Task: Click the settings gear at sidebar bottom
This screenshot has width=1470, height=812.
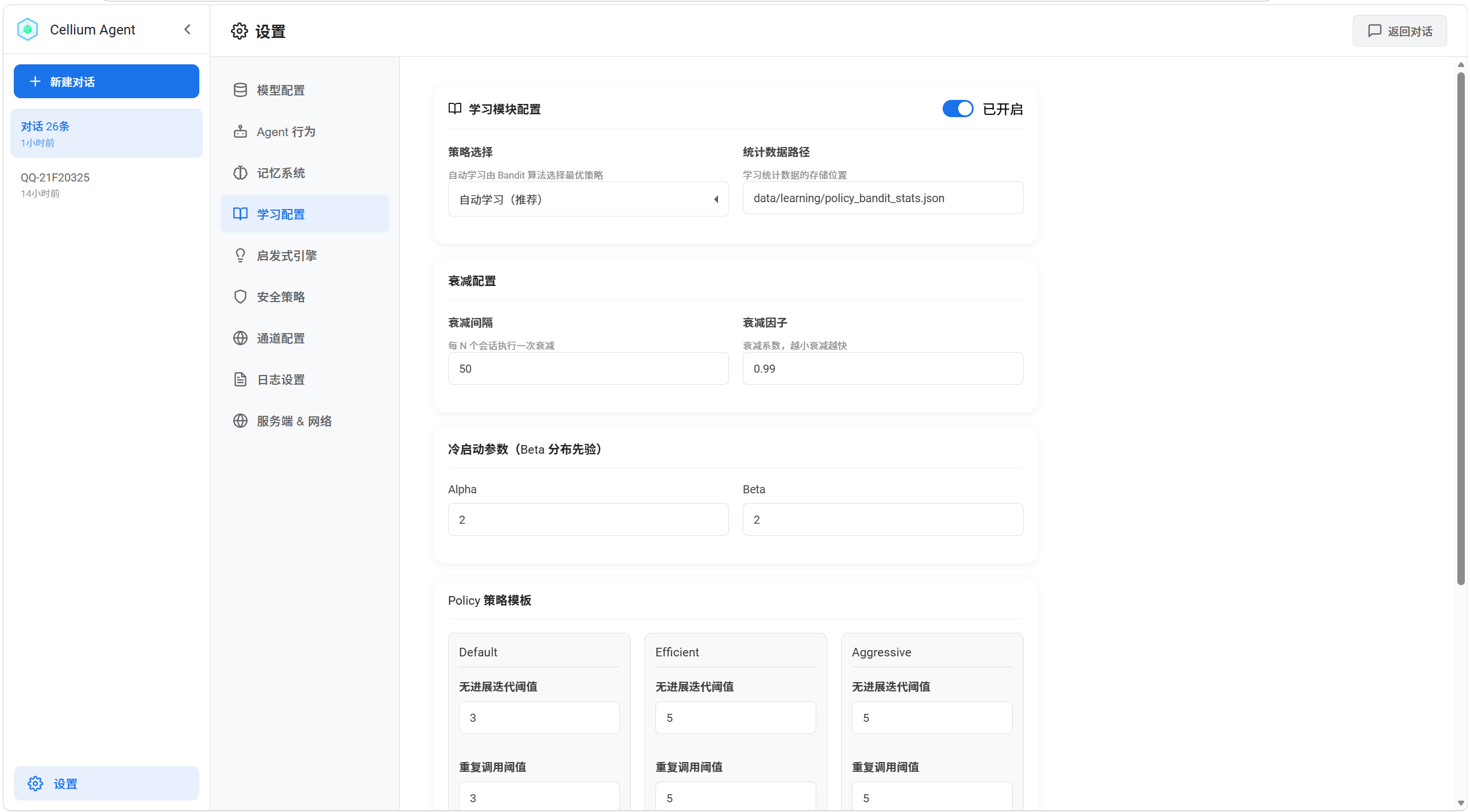Action: [35, 783]
